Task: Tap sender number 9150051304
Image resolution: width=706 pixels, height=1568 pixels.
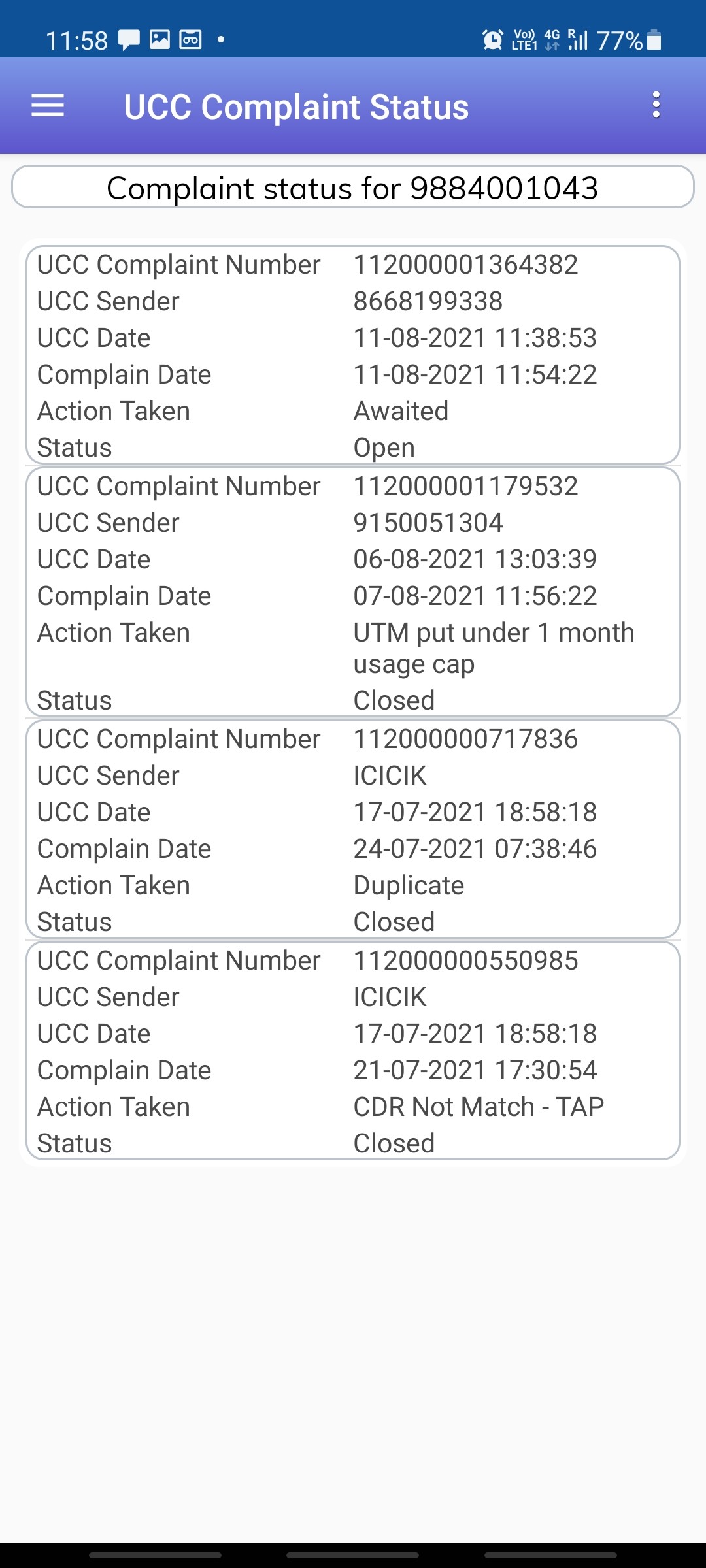Action: point(428,523)
